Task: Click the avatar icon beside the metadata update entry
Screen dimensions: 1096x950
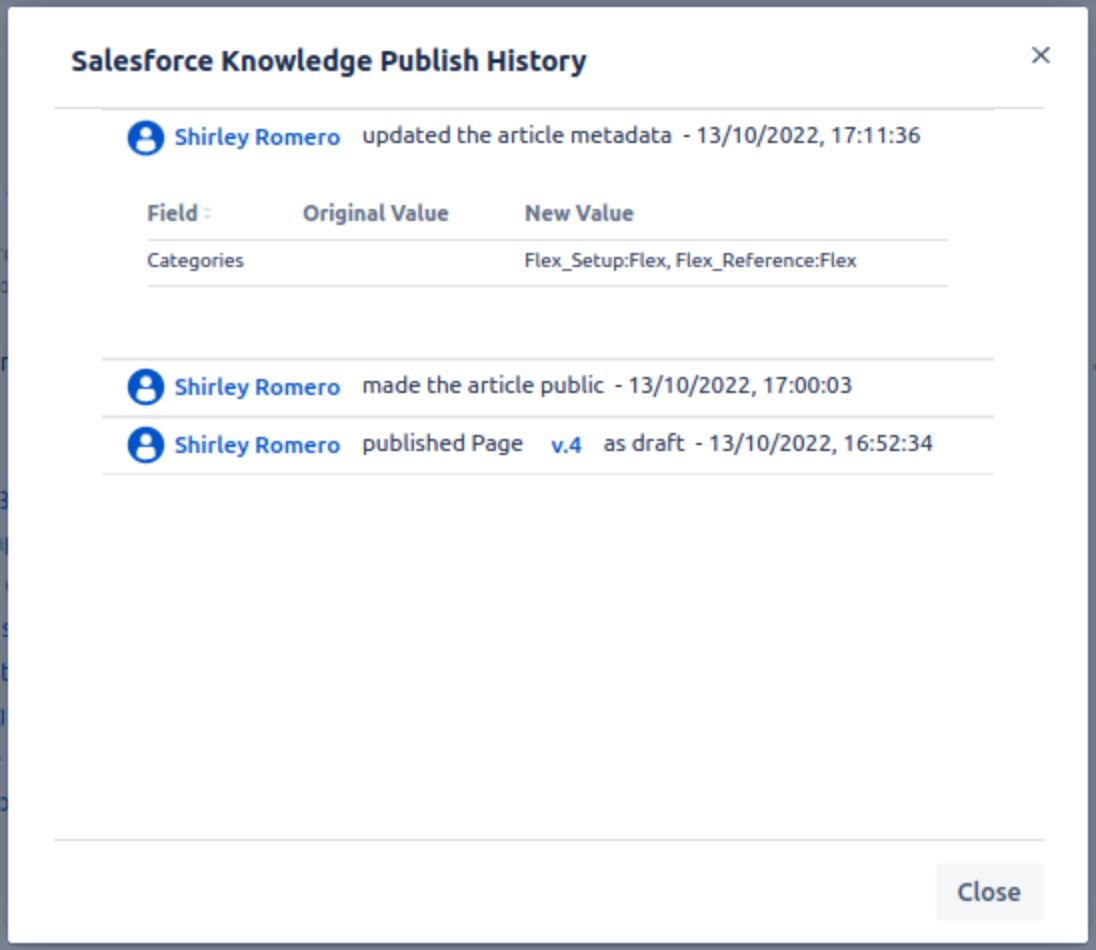Action: 145,137
